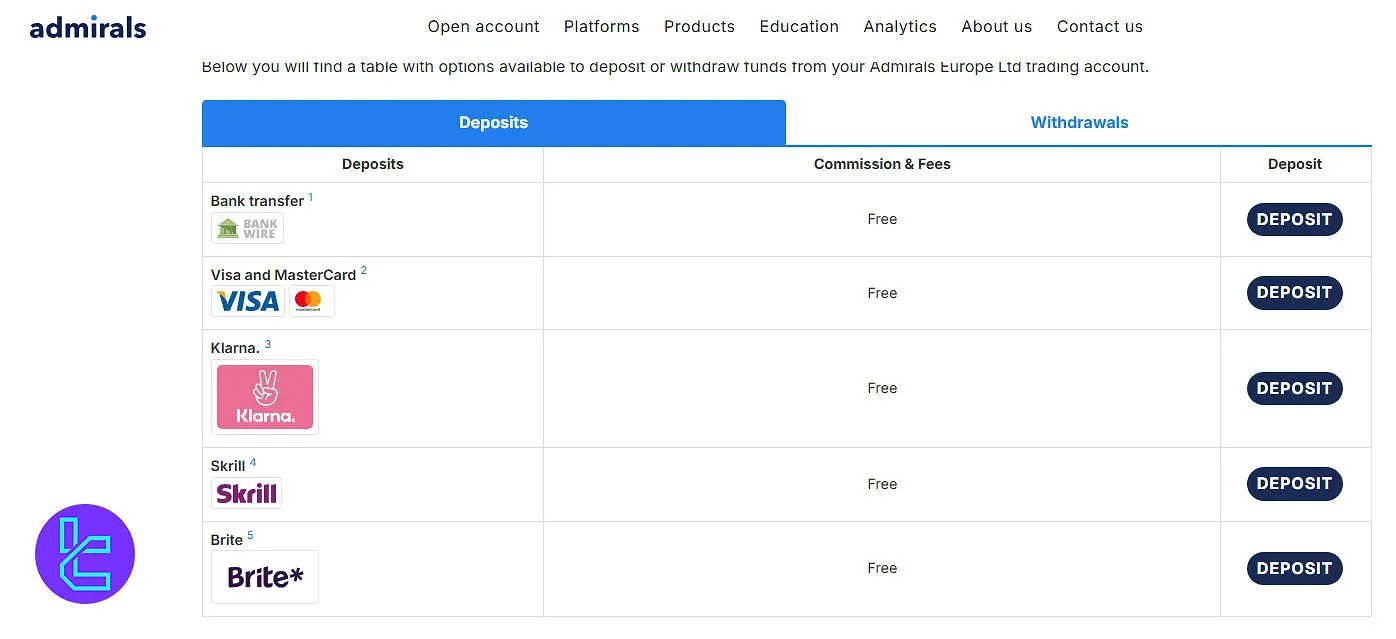Click the Admirals logo
The image size is (1396, 639).
click(88, 27)
